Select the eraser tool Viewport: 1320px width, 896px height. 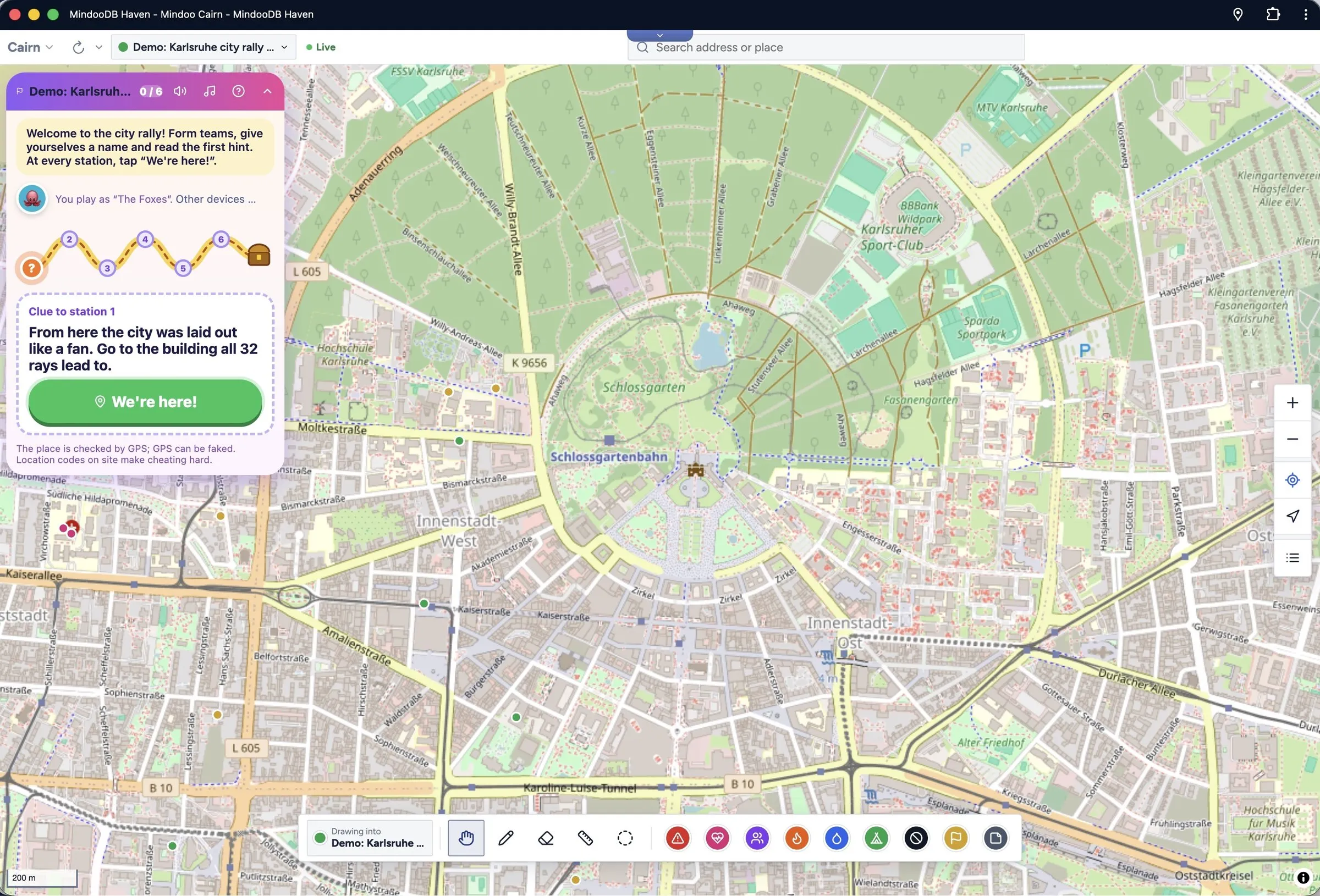point(545,838)
